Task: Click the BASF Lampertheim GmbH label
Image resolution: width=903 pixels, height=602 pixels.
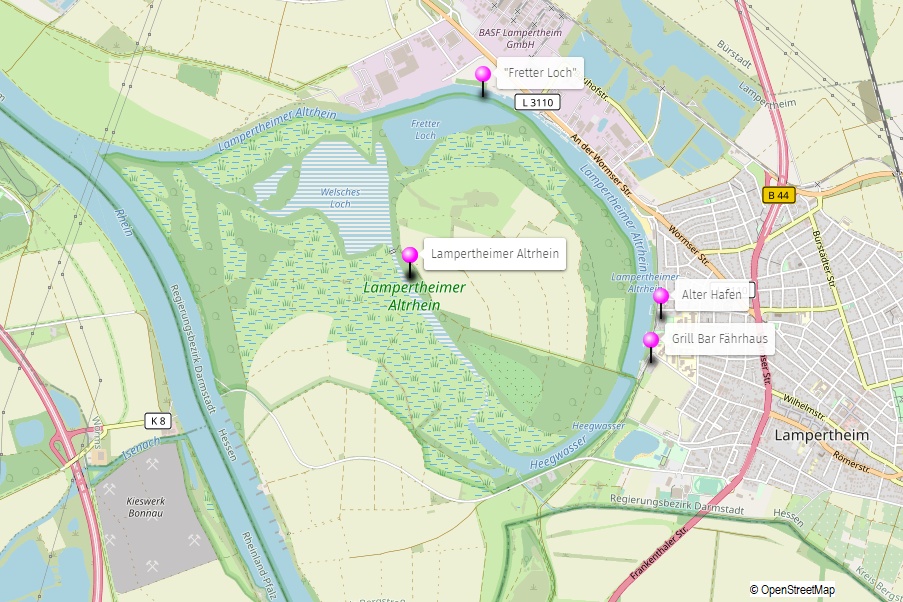Action: (520, 38)
